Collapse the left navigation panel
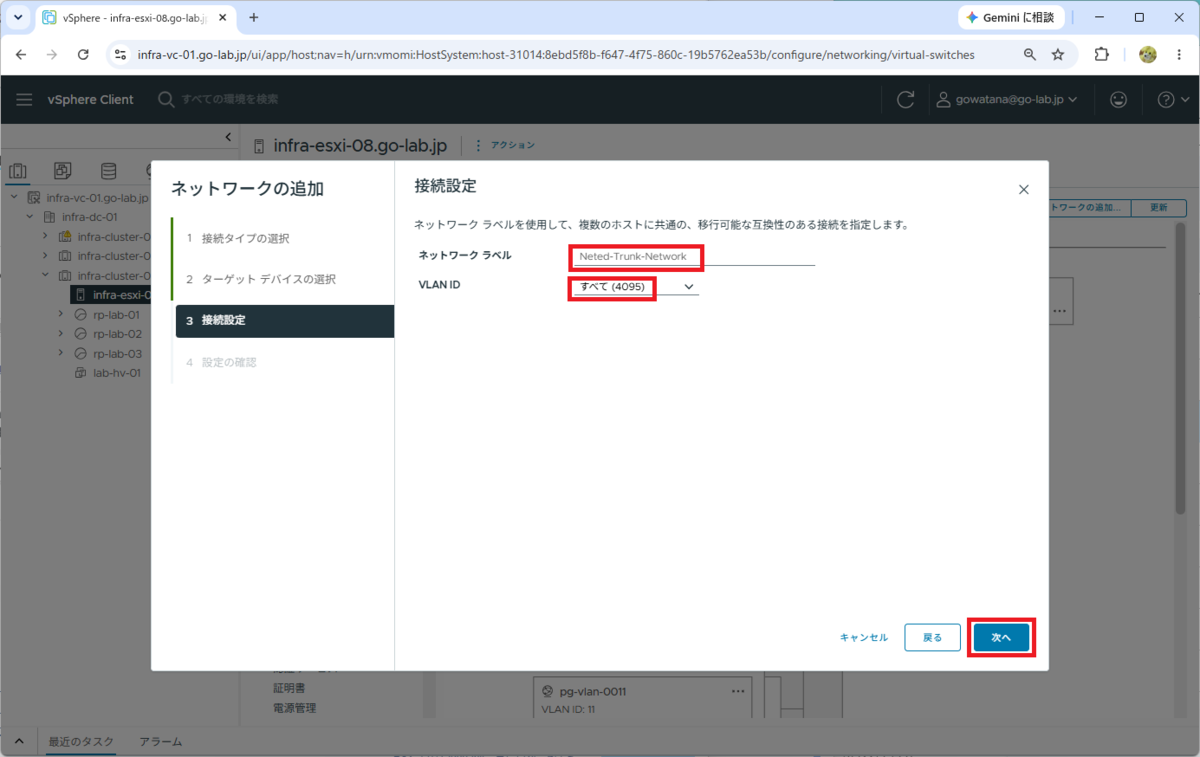Viewport: 1200px width, 757px height. (228, 137)
